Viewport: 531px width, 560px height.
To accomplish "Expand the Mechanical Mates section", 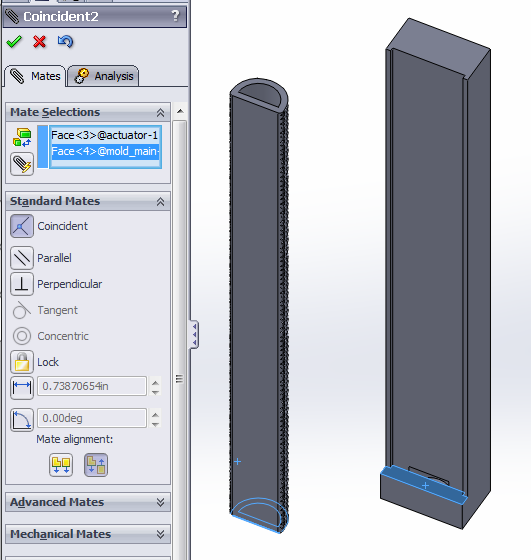I will (x=160, y=534).
